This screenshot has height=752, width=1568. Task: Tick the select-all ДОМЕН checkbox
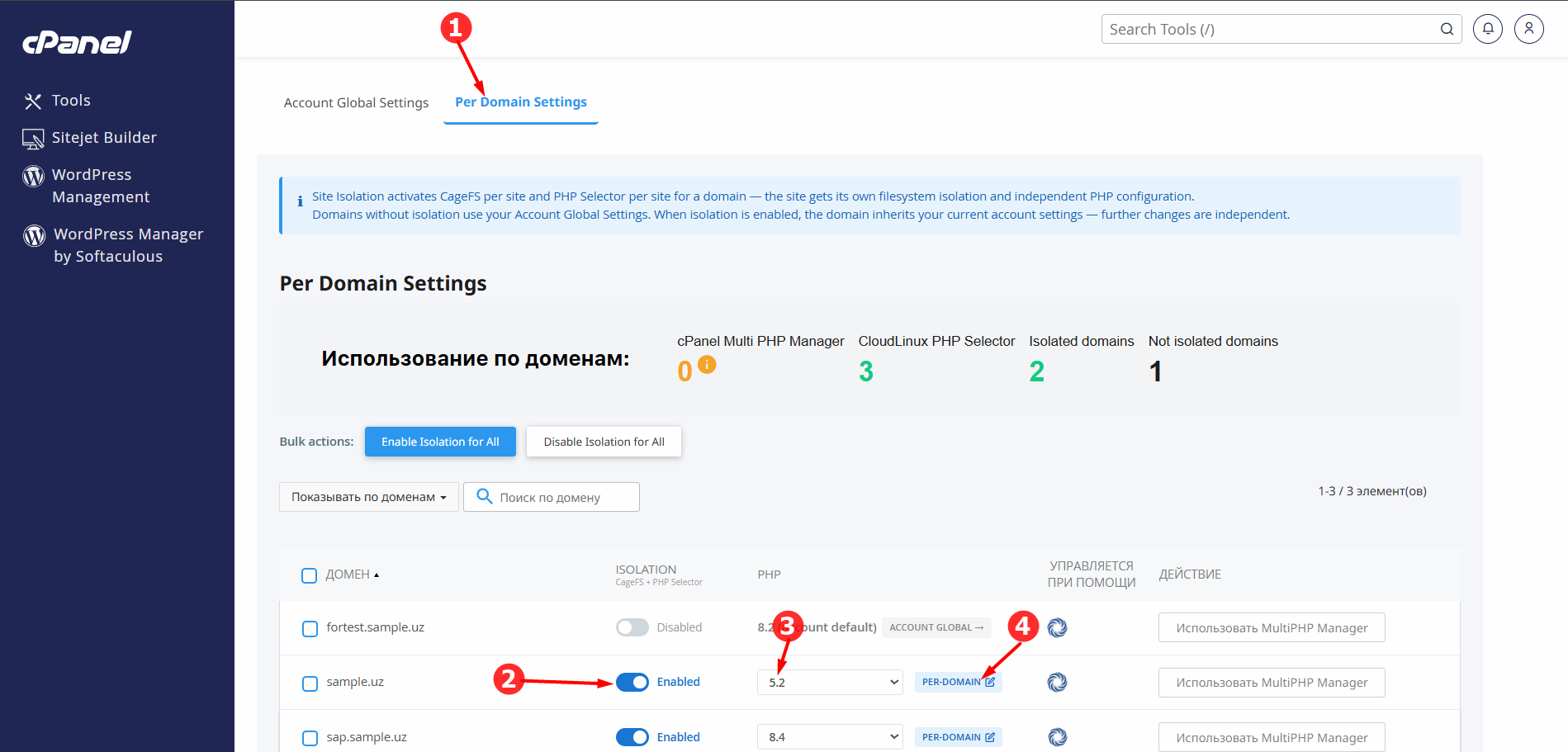pos(309,575)
